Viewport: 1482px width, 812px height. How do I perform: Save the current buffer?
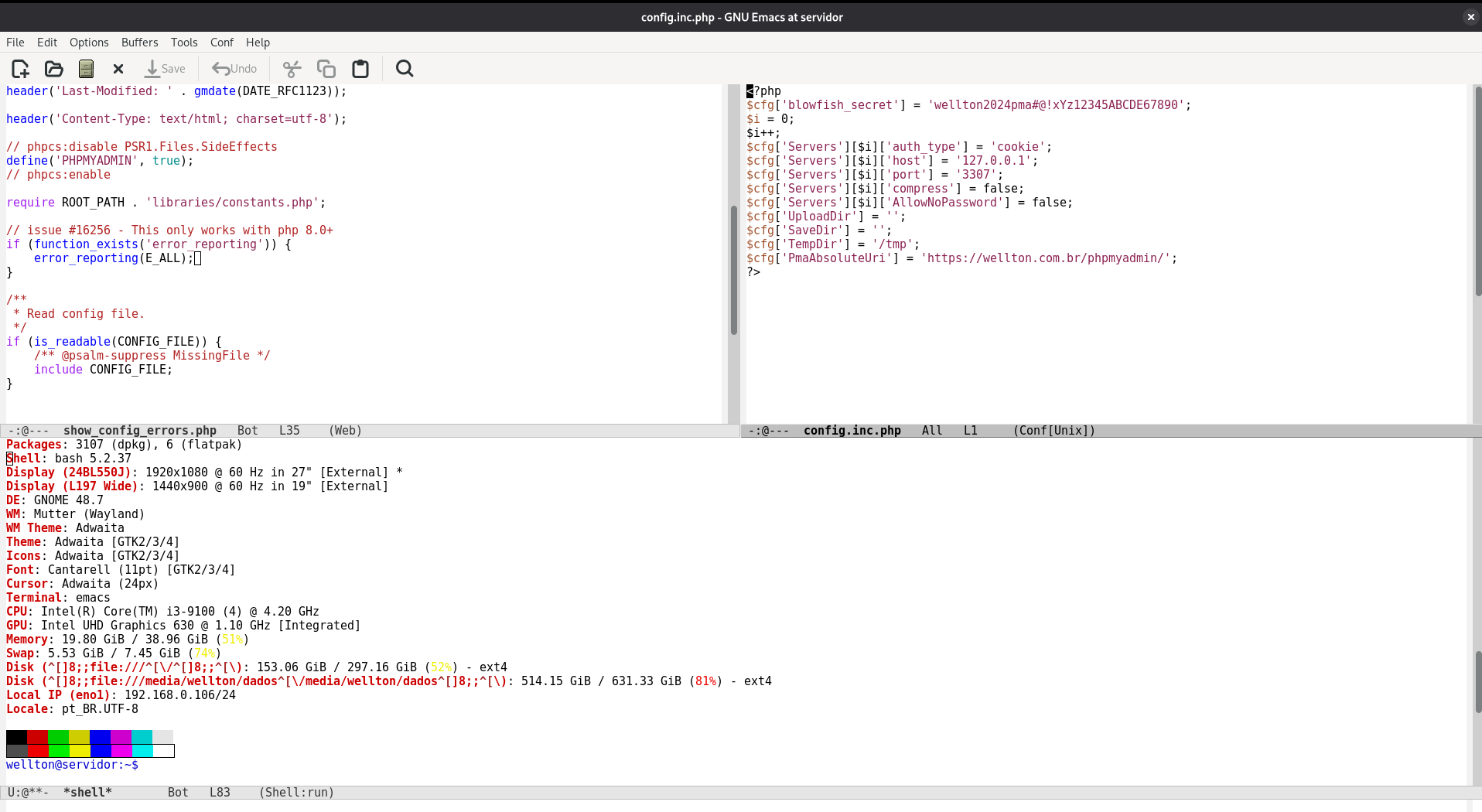[165, 69]
